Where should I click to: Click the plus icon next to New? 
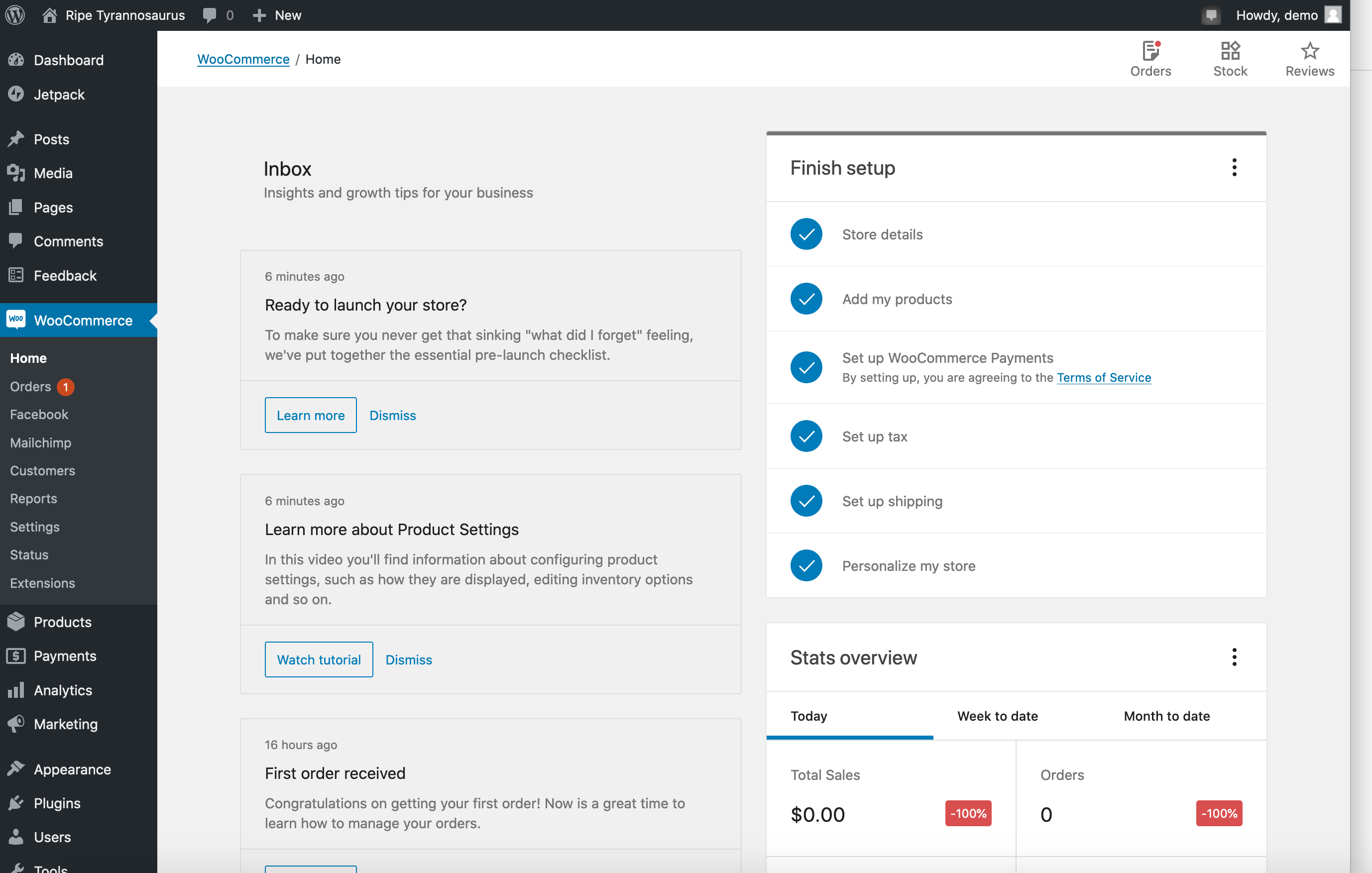click(259, 15)
